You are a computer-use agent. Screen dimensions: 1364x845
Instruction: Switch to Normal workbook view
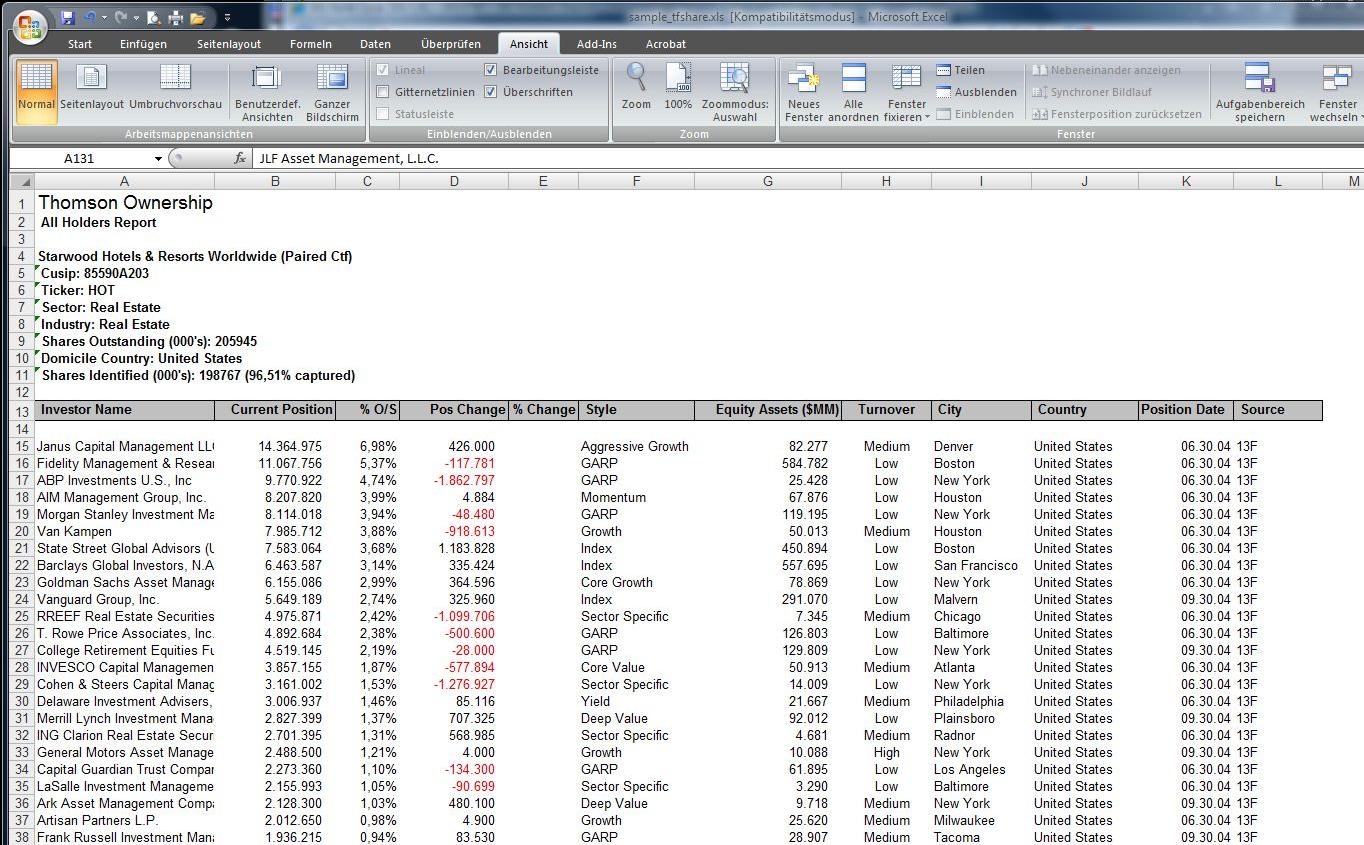point(36,91)
